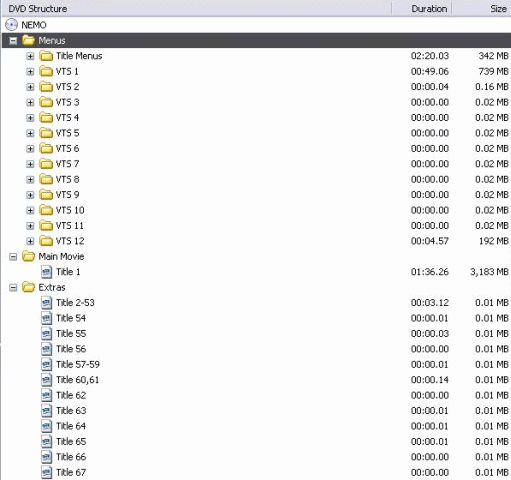Select the Title 65 label
The width and height of the screenshot is (511, 480).
(71, 441)
